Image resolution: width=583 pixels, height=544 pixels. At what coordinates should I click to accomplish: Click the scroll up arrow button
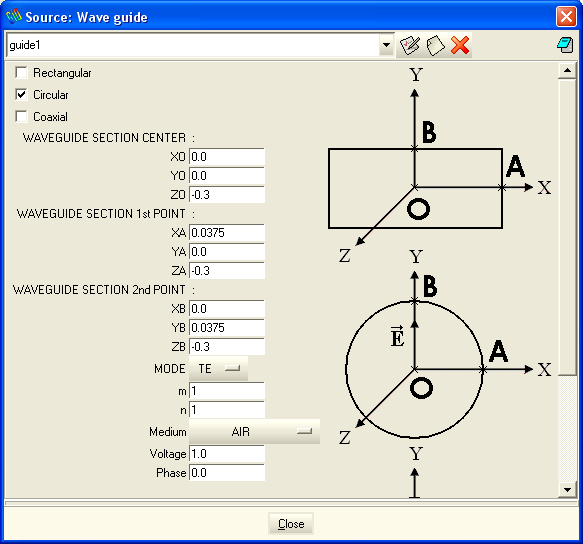click(x=567, y=70)
